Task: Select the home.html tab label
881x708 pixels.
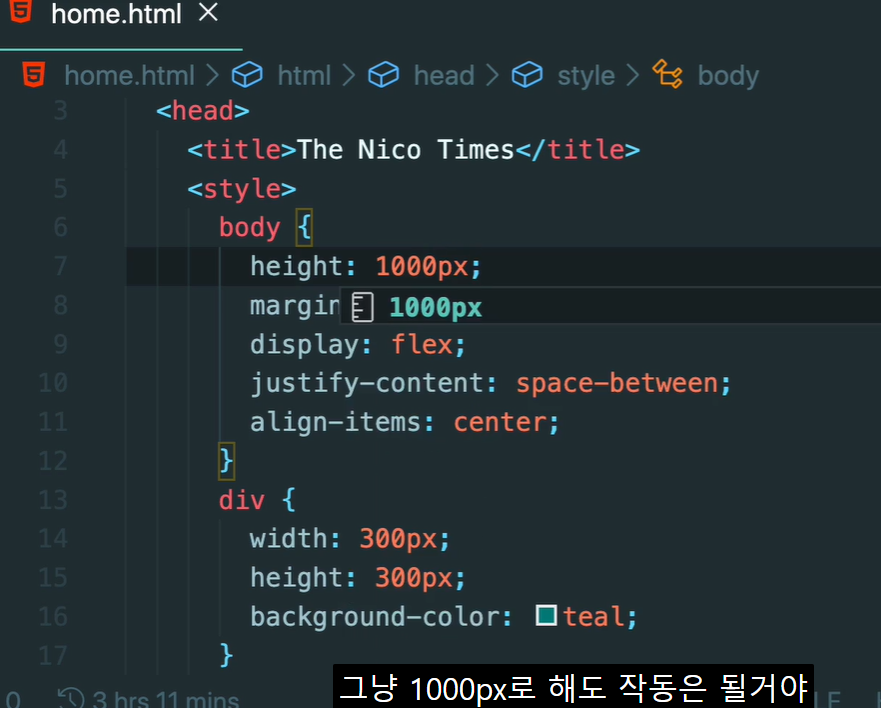Action: coord(116,13)
